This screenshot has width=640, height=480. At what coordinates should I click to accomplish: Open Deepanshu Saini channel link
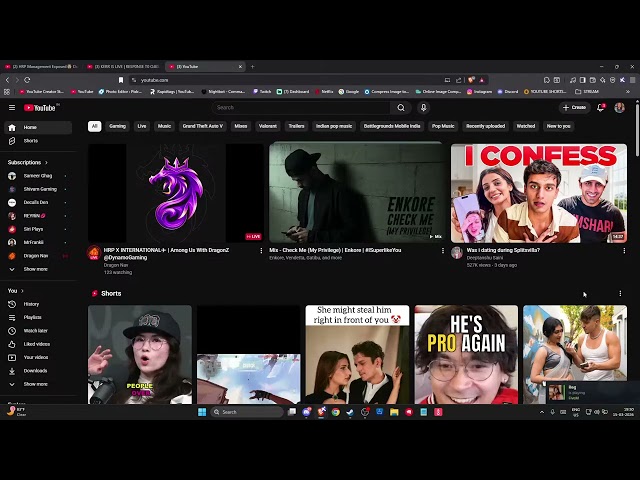[x=485, y=258]
